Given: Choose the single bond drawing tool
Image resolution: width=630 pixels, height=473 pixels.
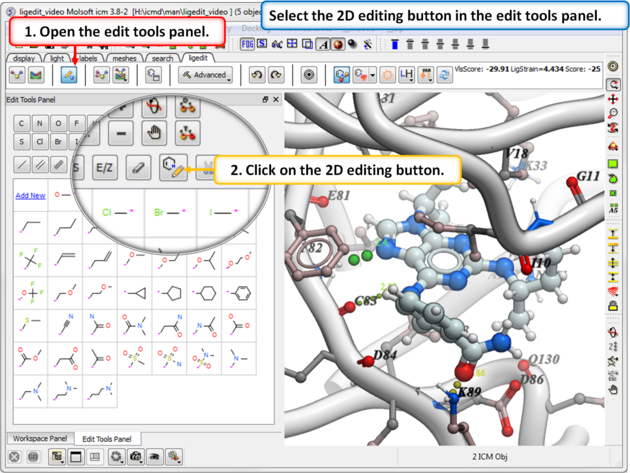Looking at the screenshot, I should coord(22,165).
